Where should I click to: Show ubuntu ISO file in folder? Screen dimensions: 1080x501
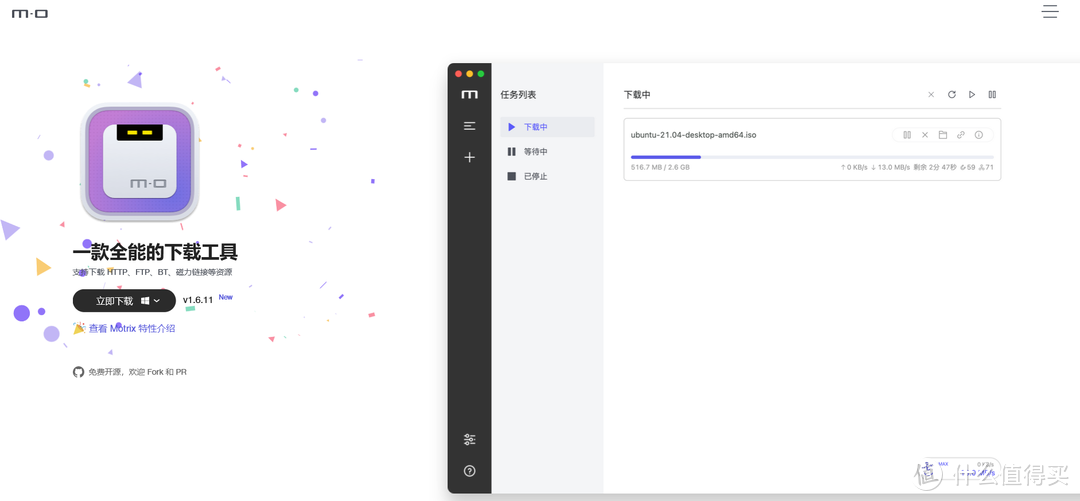[943, 135]
